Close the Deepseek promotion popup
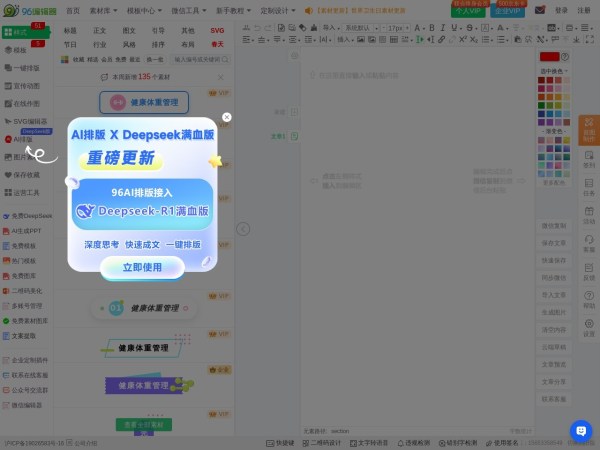 (227, 117)
